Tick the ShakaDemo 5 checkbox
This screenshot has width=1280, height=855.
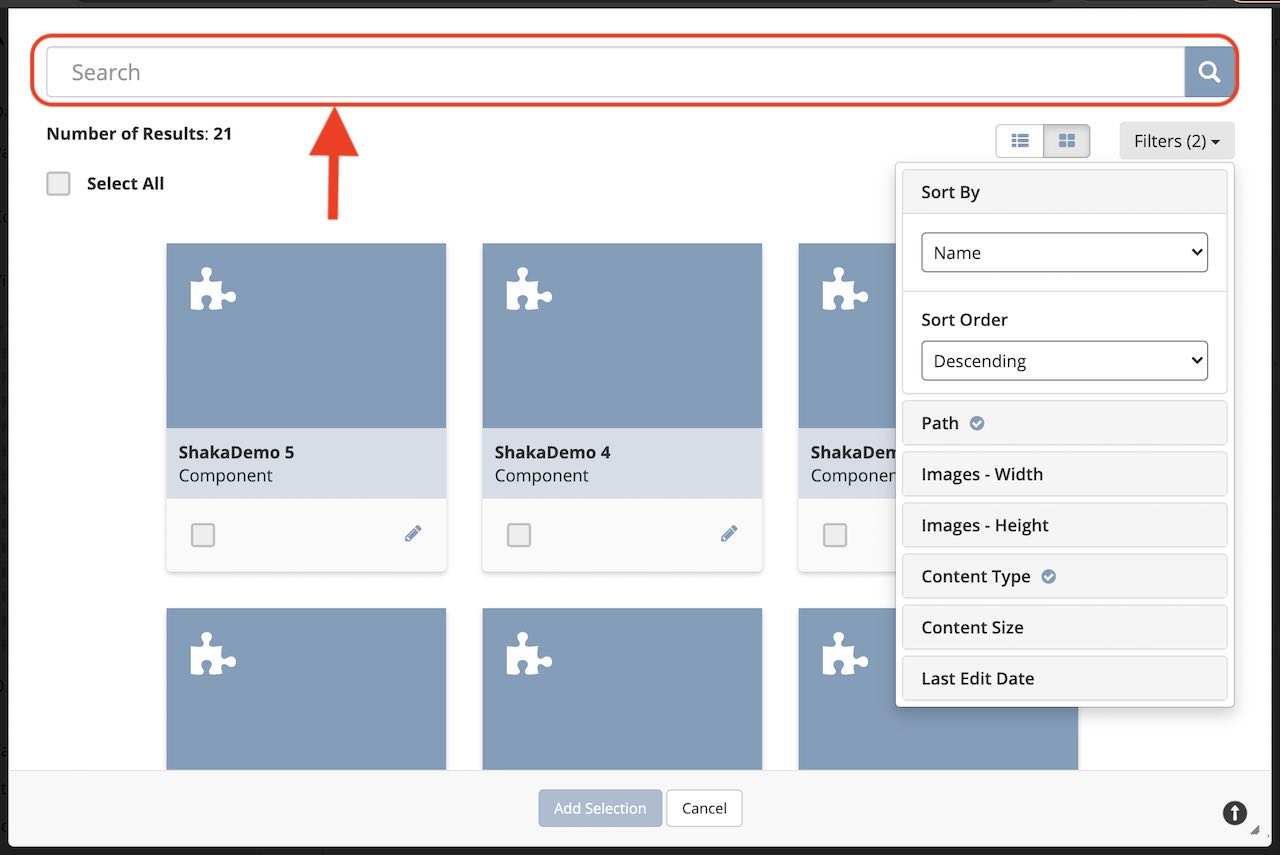203,535
